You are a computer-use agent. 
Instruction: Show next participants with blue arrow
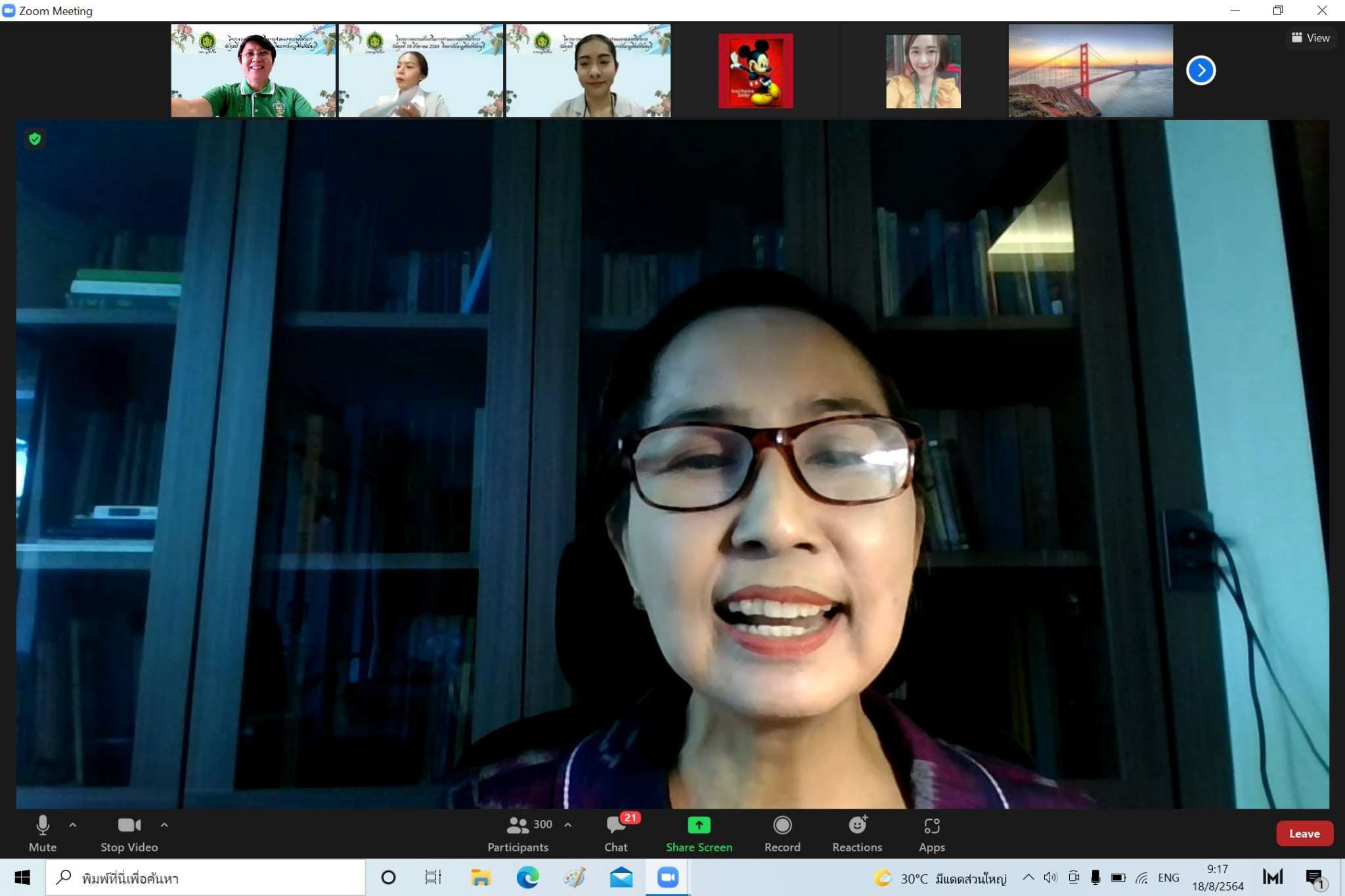tap(1201, 70)
